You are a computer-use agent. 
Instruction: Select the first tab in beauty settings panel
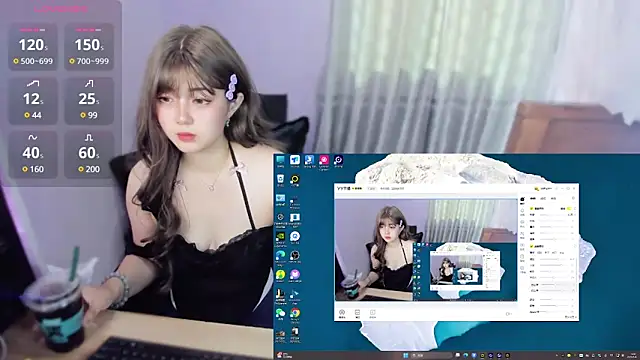click(x=533, y=199)
